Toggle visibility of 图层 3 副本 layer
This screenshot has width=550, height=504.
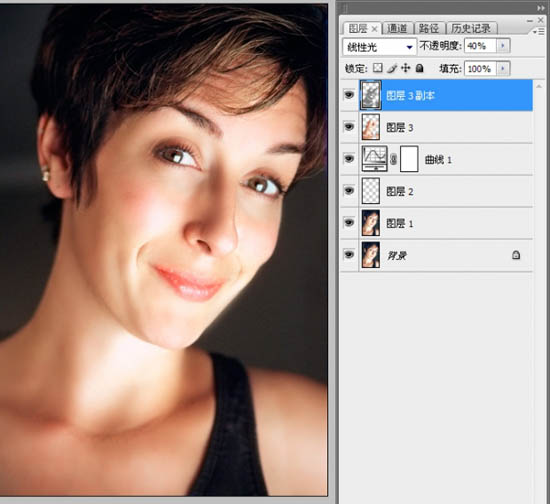tap(349, 95)
